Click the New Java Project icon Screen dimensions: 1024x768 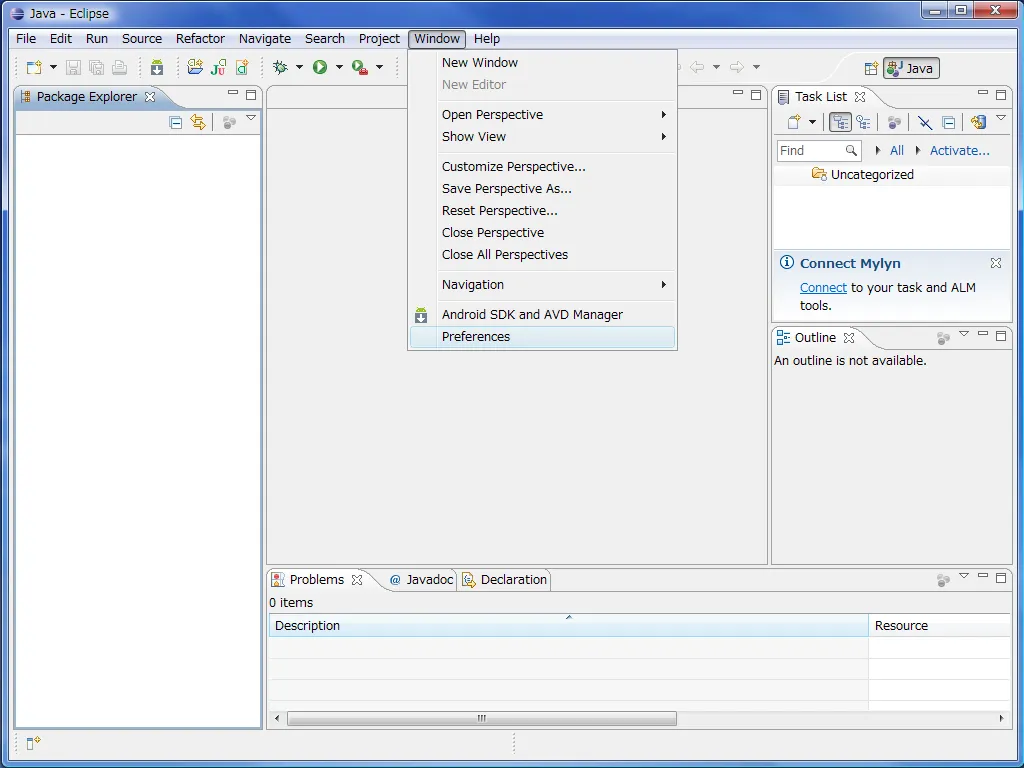point(195,67)
